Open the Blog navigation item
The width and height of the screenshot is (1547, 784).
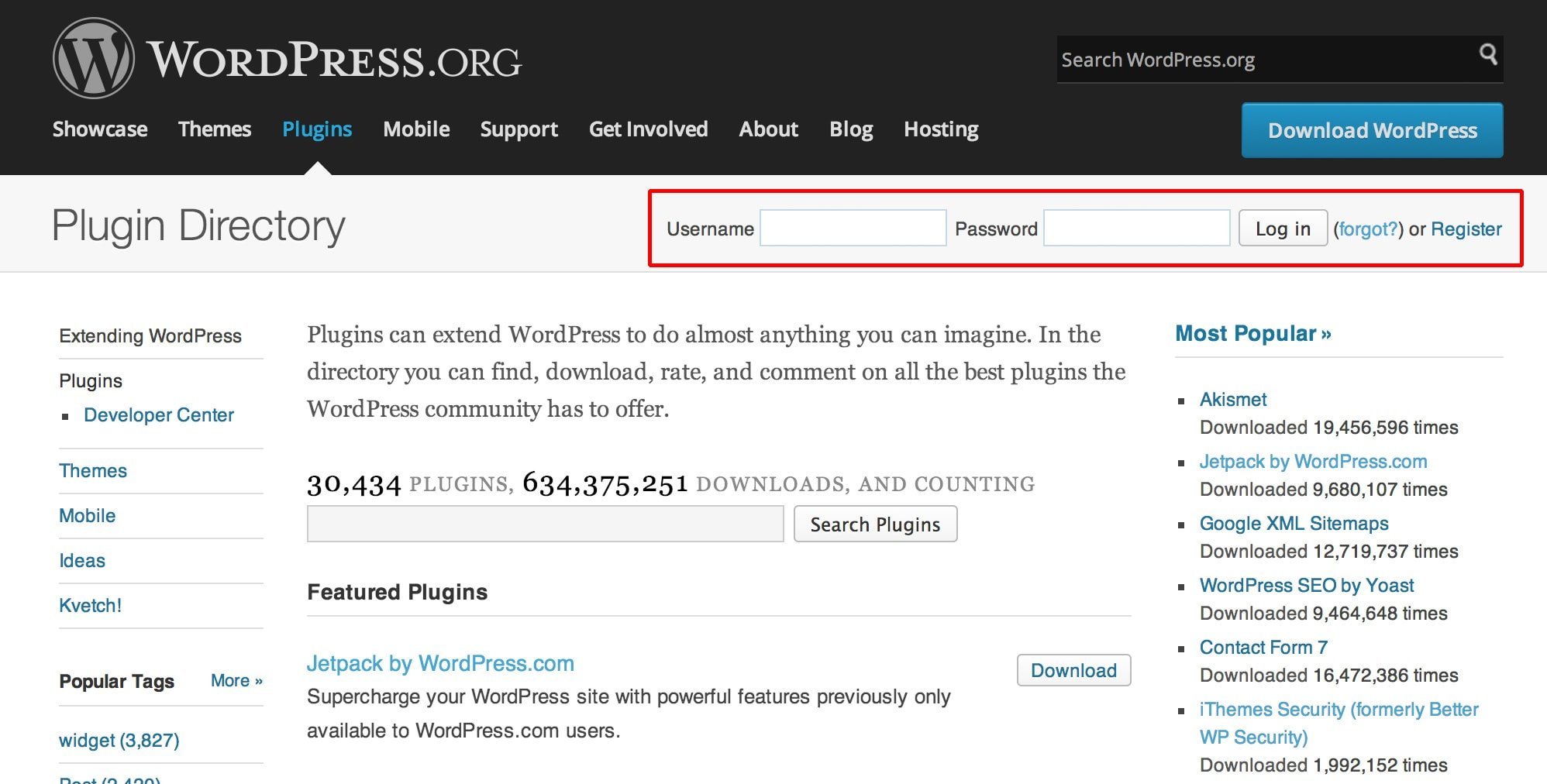coord(851,129)
